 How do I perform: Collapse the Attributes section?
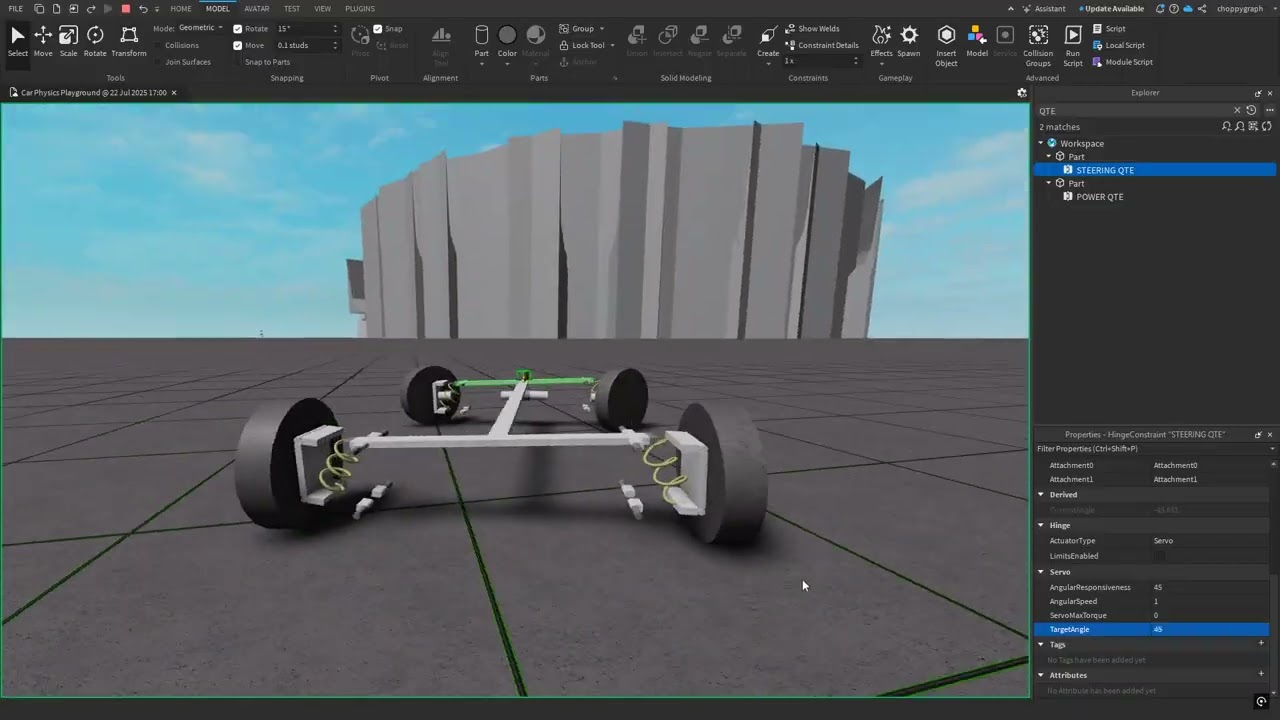click(x=1041, y=675)
